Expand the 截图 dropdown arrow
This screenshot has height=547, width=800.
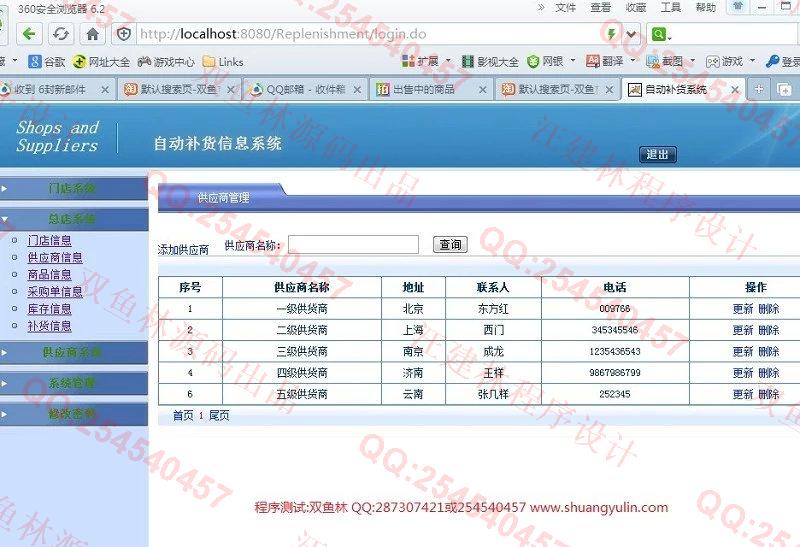point(692,61)
